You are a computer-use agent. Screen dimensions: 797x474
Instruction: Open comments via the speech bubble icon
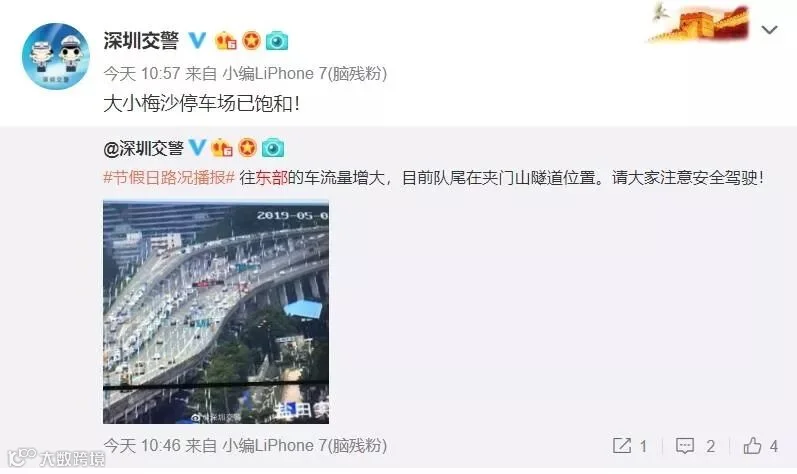pos(685,446)
